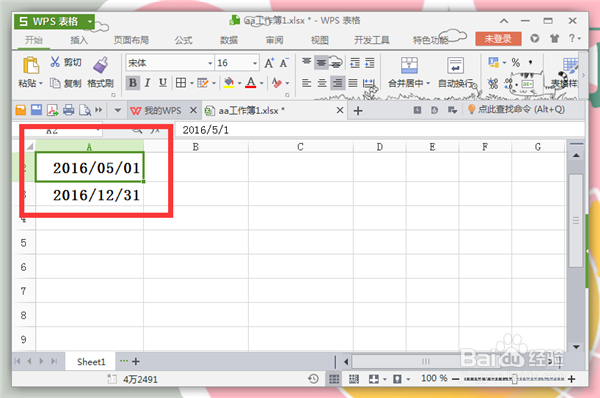Apply comma thousands separator style
The height and width of the screenshot is (398, 600).
530,62
